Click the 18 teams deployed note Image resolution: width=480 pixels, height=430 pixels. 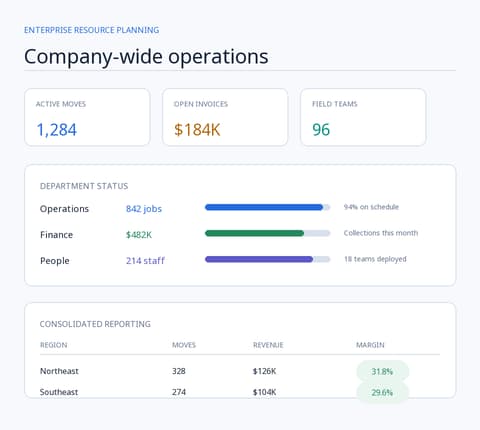click(x=375, y=259)
